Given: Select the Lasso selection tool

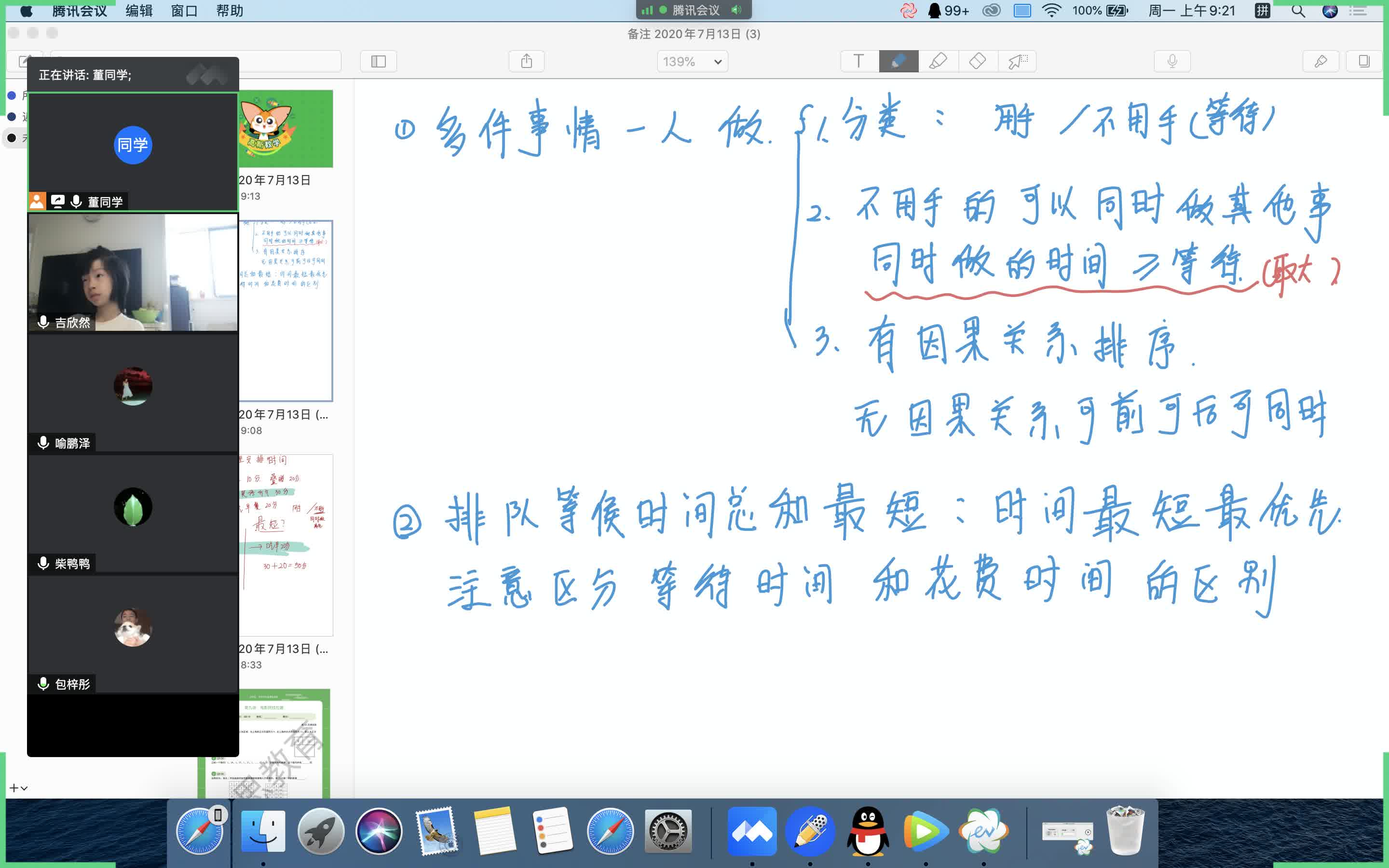Looking at the screenshot, I should [1017, 61].
